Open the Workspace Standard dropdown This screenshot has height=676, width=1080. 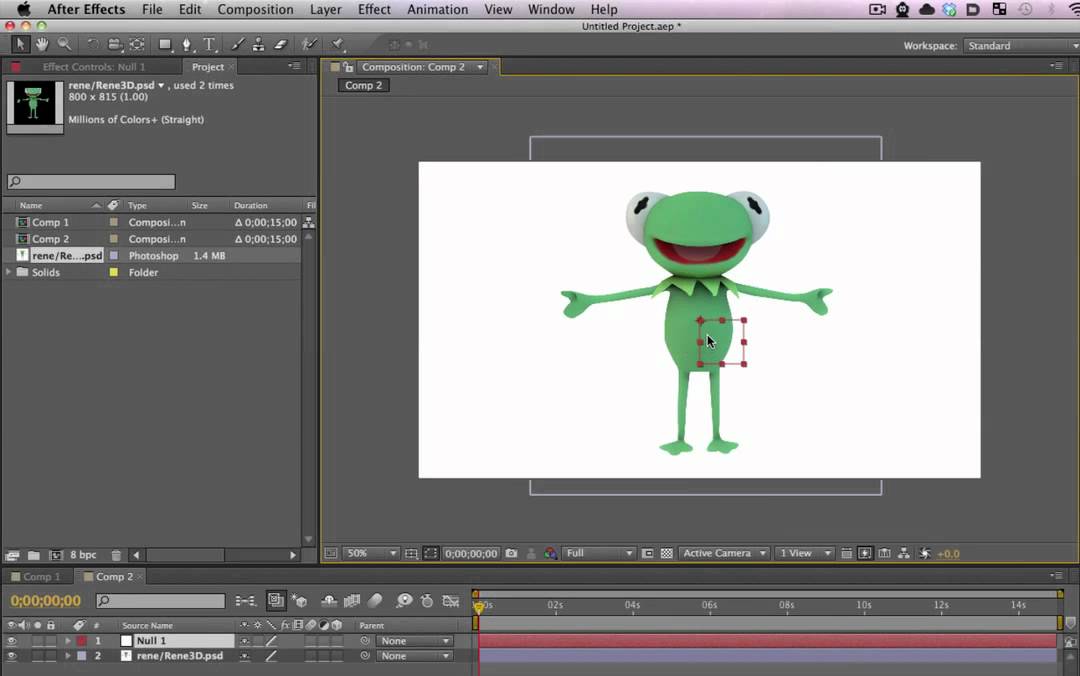(x=1021, y=46)
